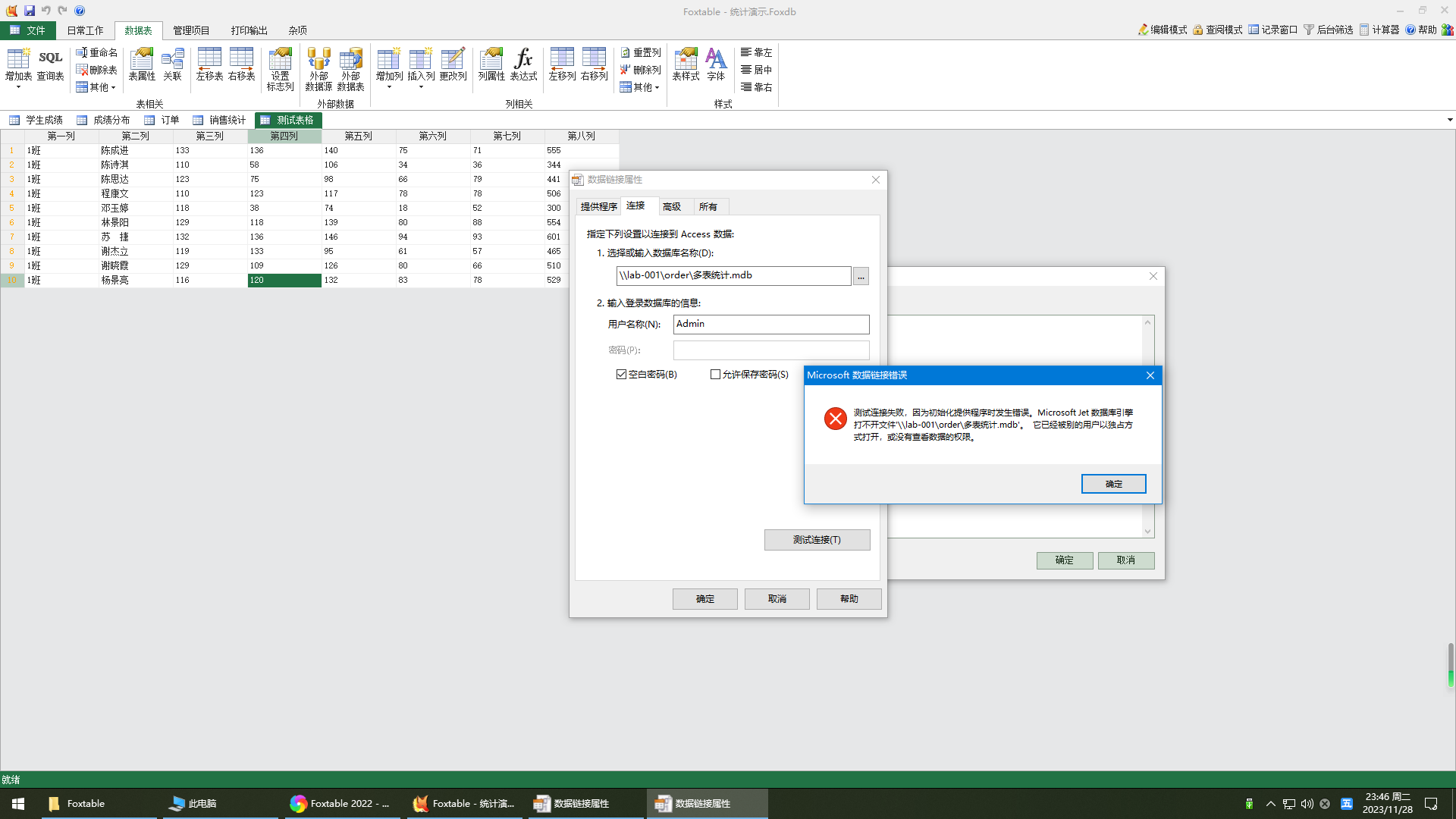Open the 提供程序 dialog tab
The width and height of the screenshot is (1456, 819).
(598, 206)
